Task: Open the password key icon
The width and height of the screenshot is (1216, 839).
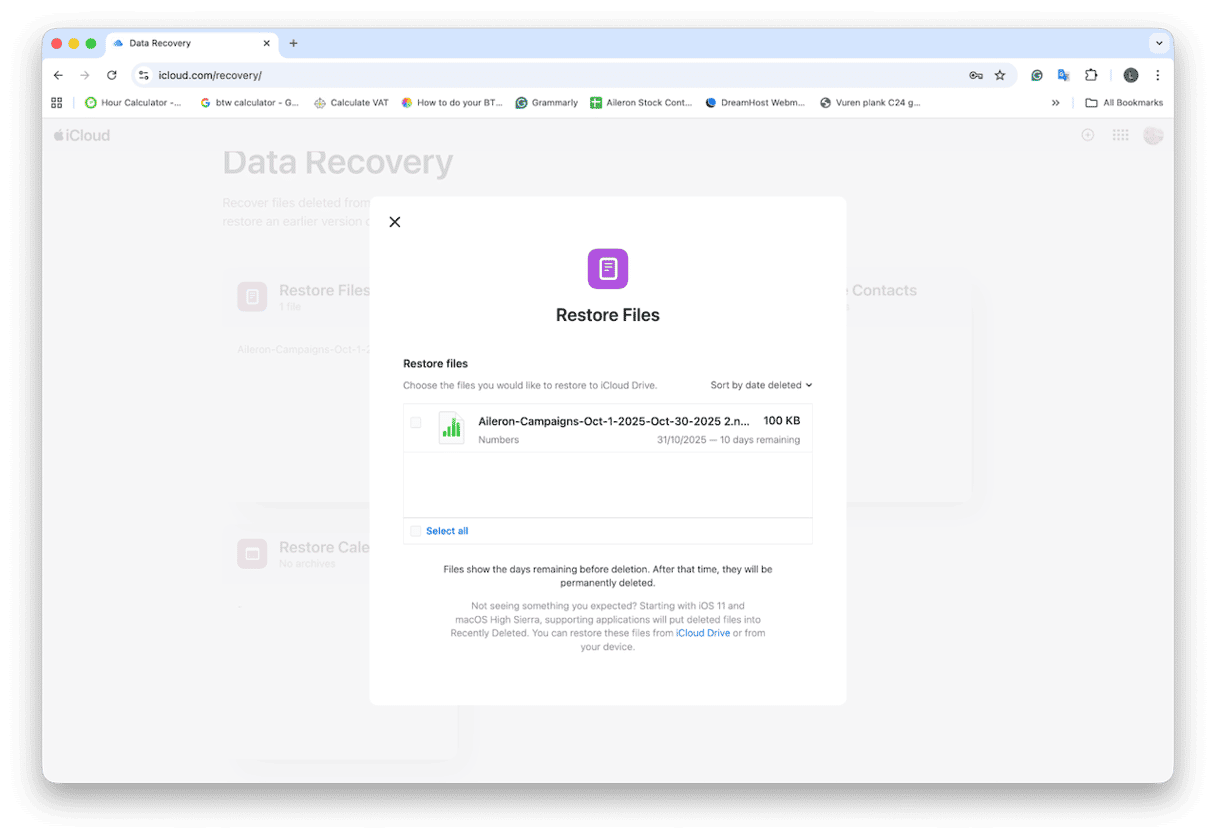Action: point(975,75)
